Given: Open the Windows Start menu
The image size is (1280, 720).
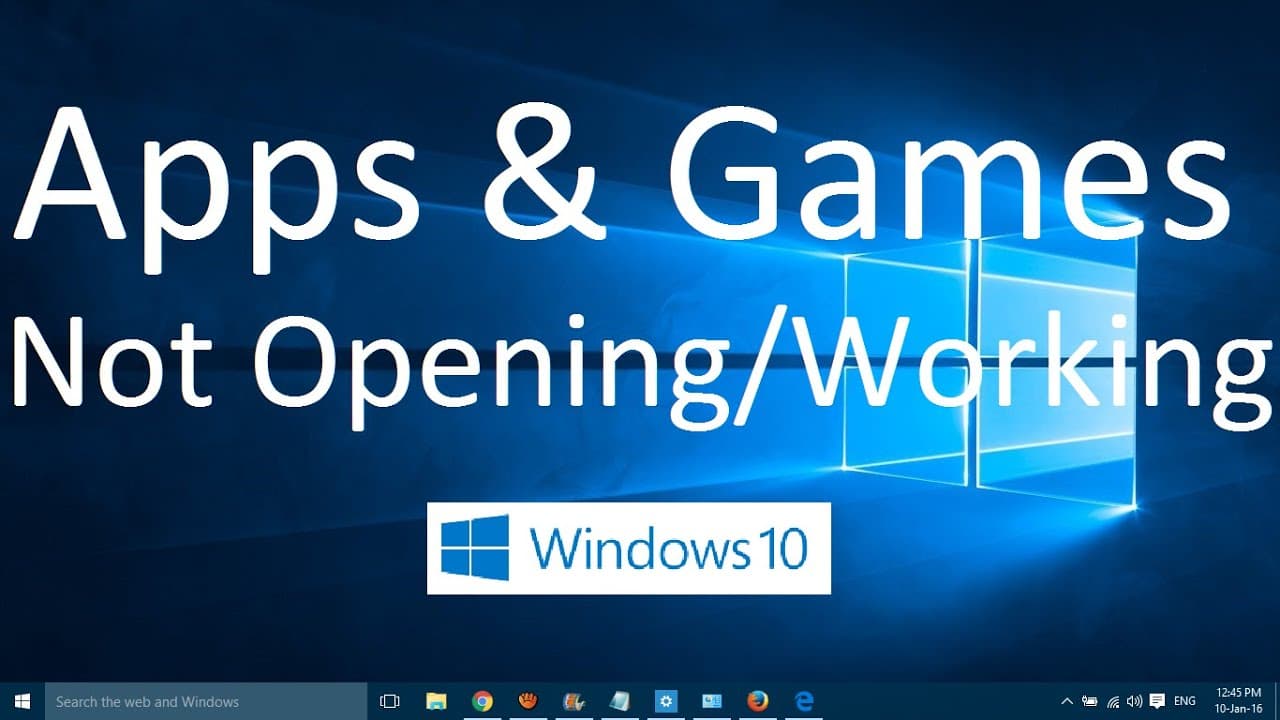Looking at the screenshot, I should (x=22, y=701).
